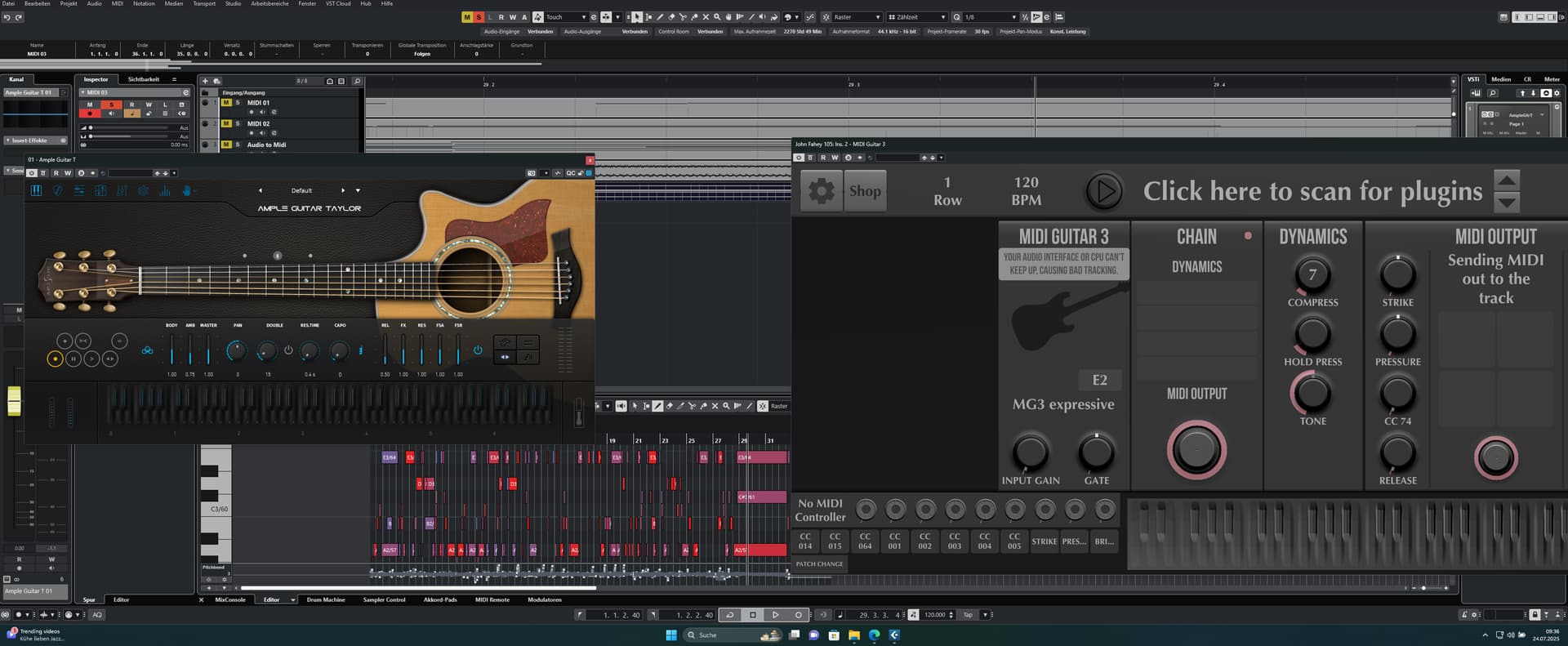Toggle record enable in the MIDI 03 Inspector

[x=90, y=114]
